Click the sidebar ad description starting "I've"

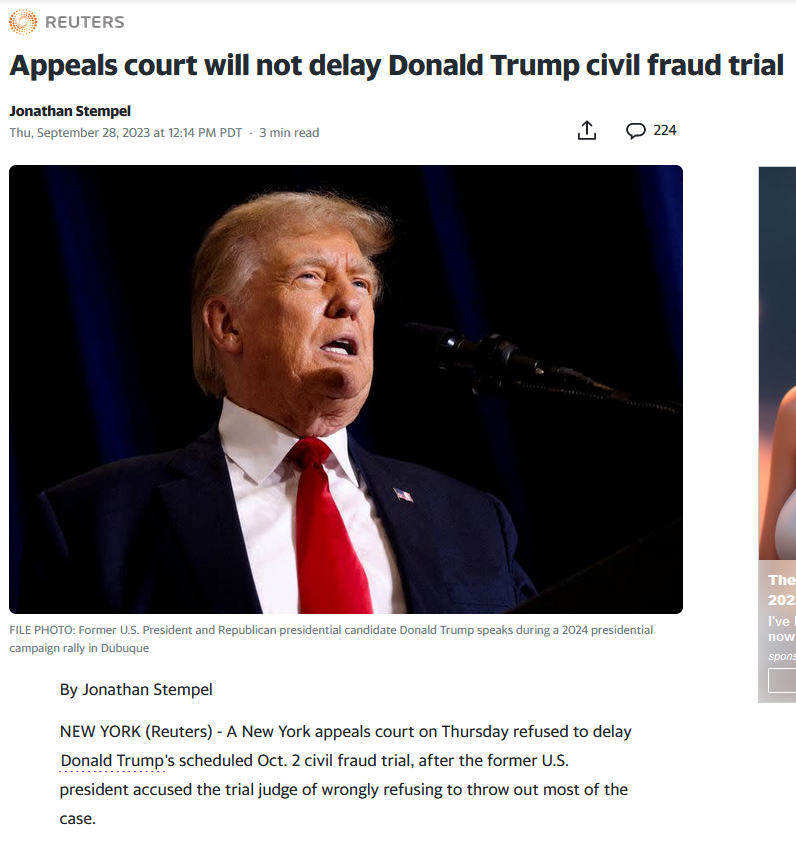point(782,629)
